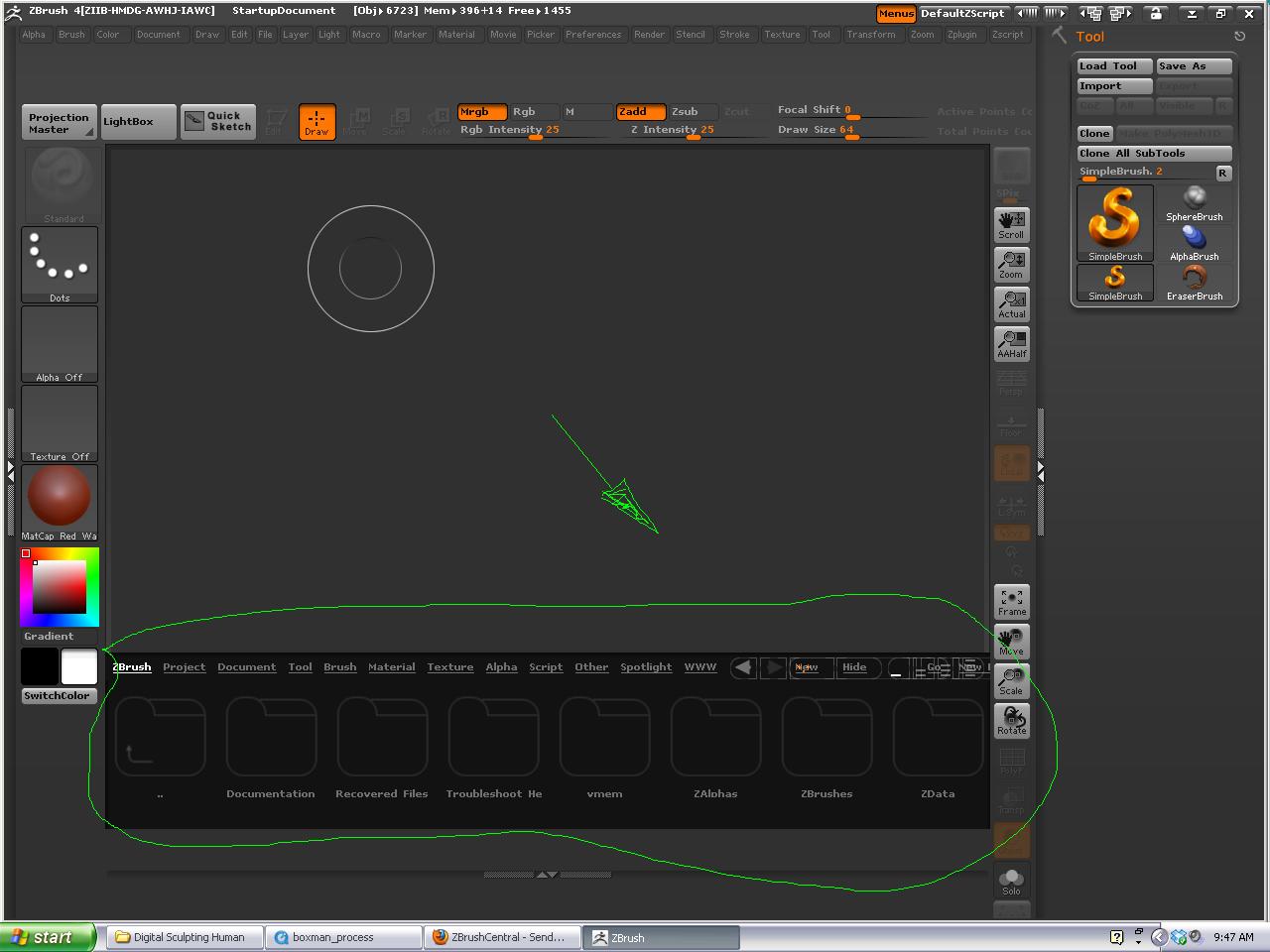Open the MatCap Red Wax material selector
1270x952 pixels.
coord(60,503)
